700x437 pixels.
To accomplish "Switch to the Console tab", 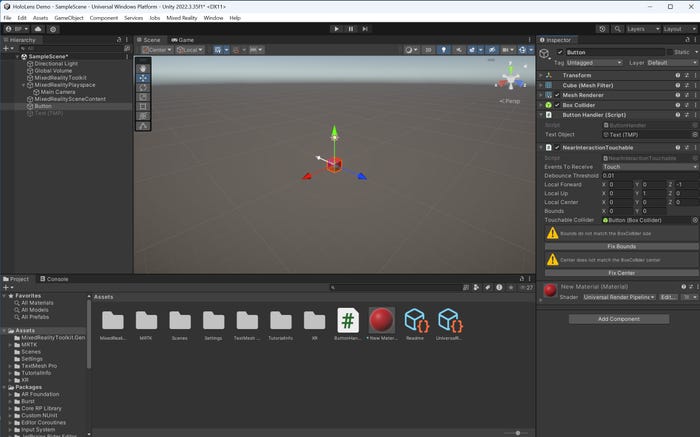I will (54, 279).
